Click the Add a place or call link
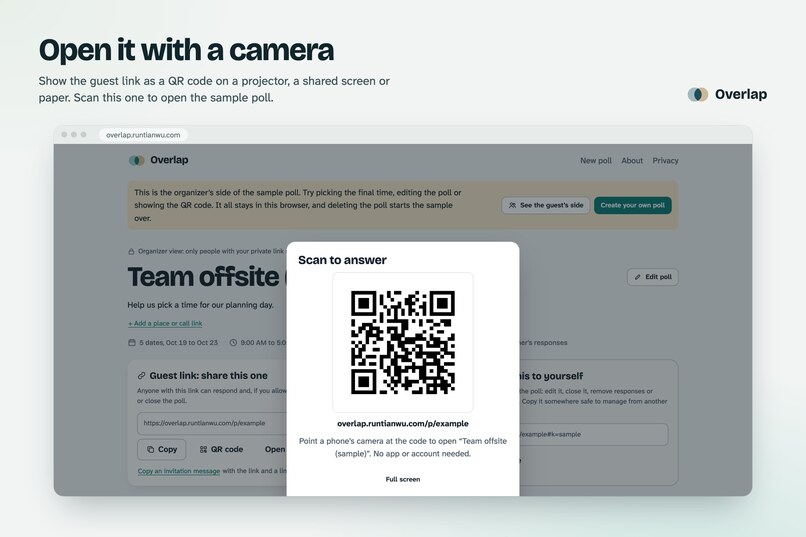Image resolution: width=806 pixels, height=537 pixels. (165, 323)
